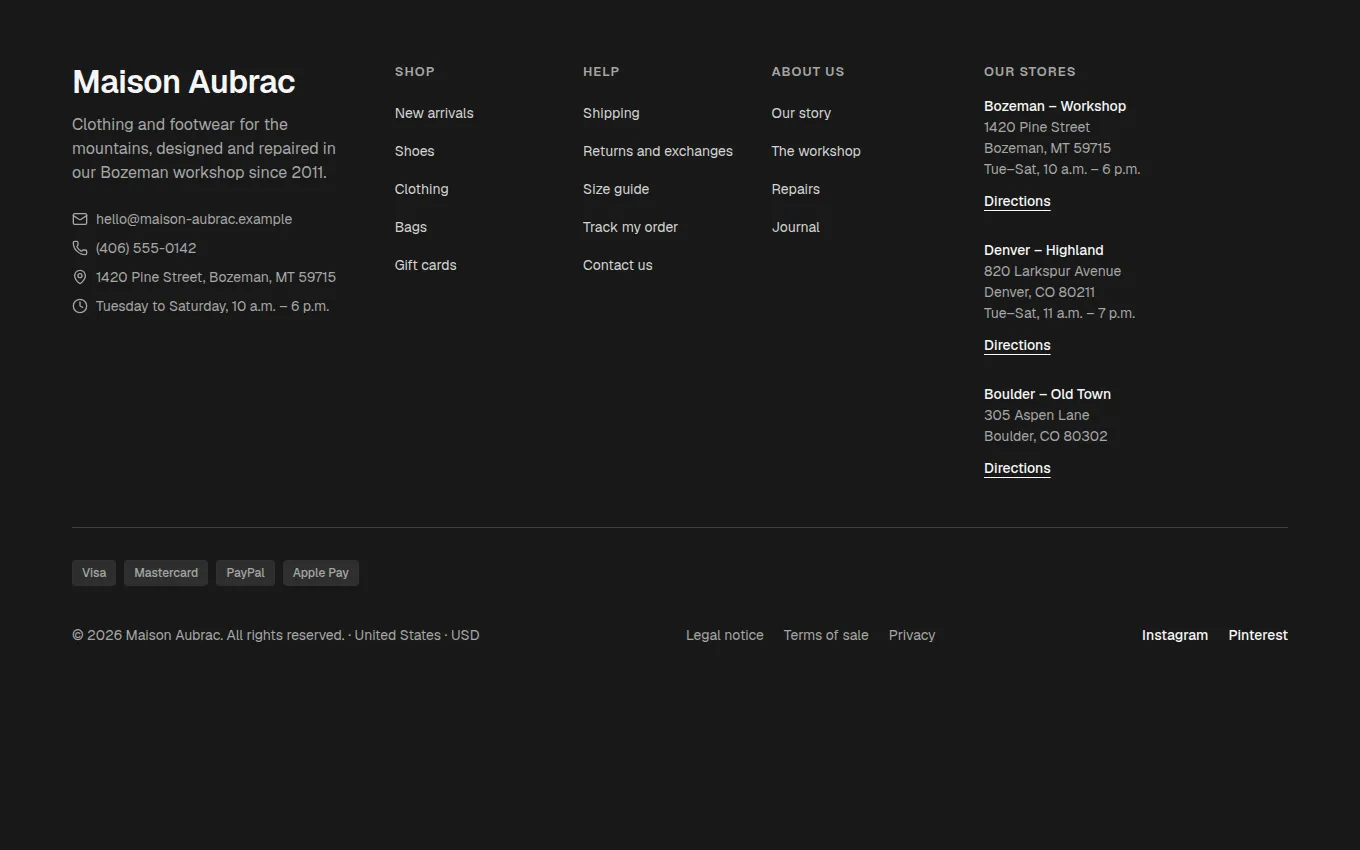Click the Denver – Highland store name
Screen dimensions: 1360x850
pyautogui.click(x=1044, y=250)
